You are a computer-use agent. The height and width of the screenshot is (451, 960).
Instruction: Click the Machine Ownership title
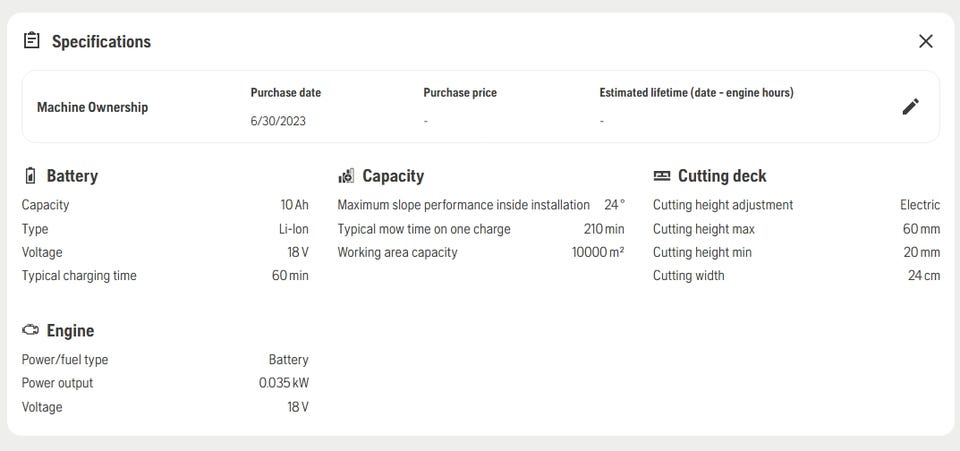click(x=92, y=107)
